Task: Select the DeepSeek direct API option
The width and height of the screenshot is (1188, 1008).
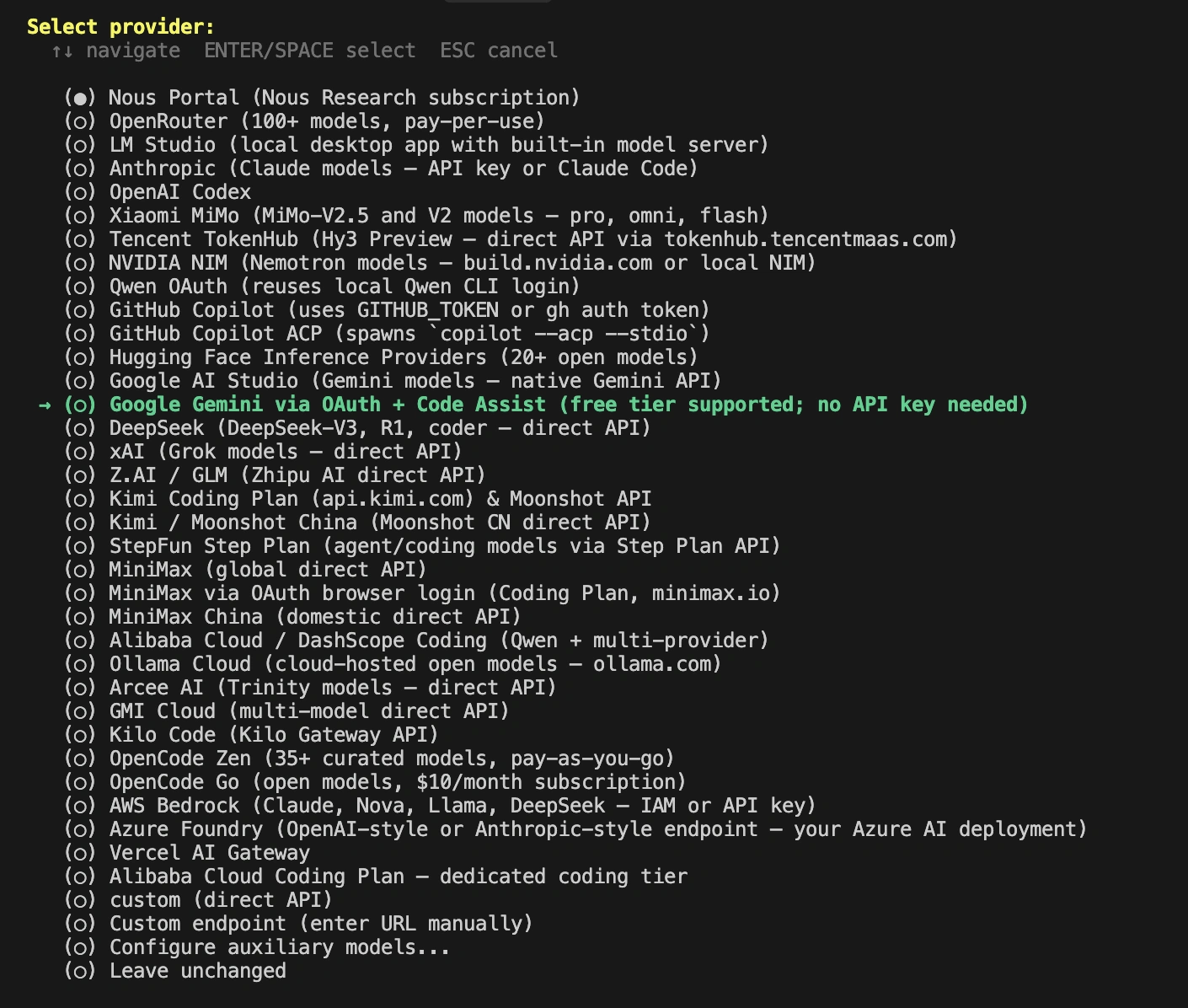Action: pyautogui.click(x=358, y=428)
